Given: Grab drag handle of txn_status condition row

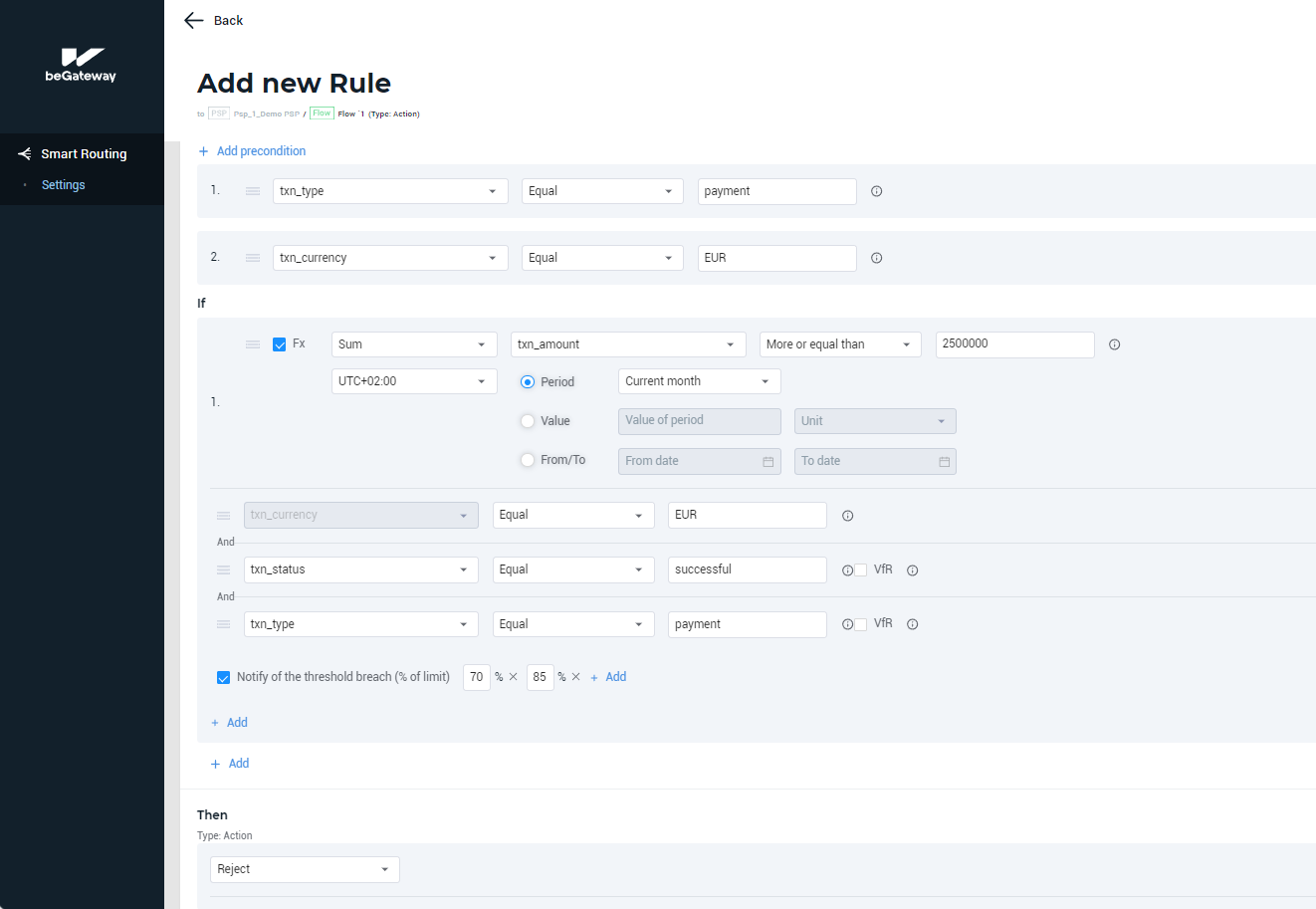Looking at the screenshot, I should (x=224, y=570).
